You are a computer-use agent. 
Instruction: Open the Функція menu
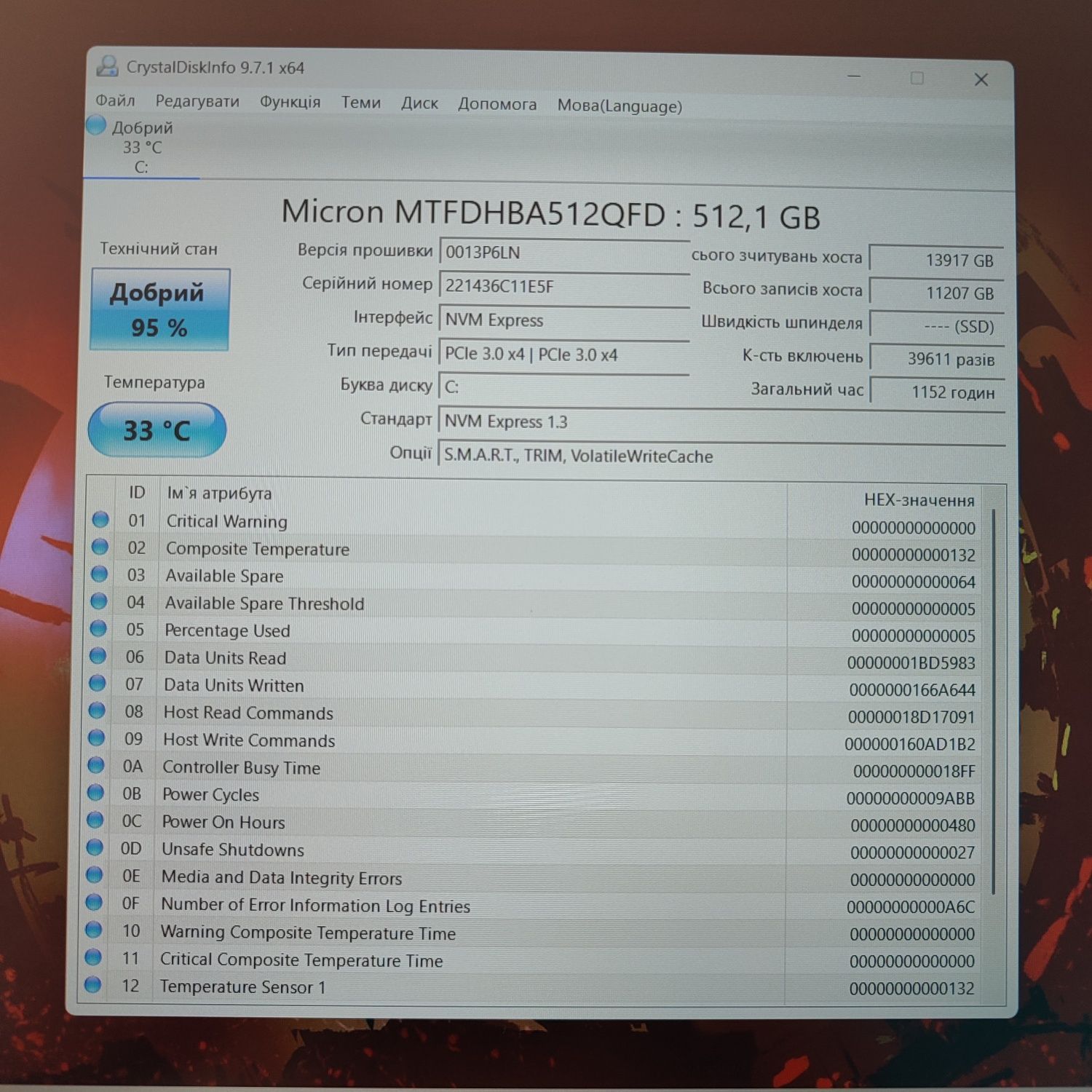click(290, 102)
